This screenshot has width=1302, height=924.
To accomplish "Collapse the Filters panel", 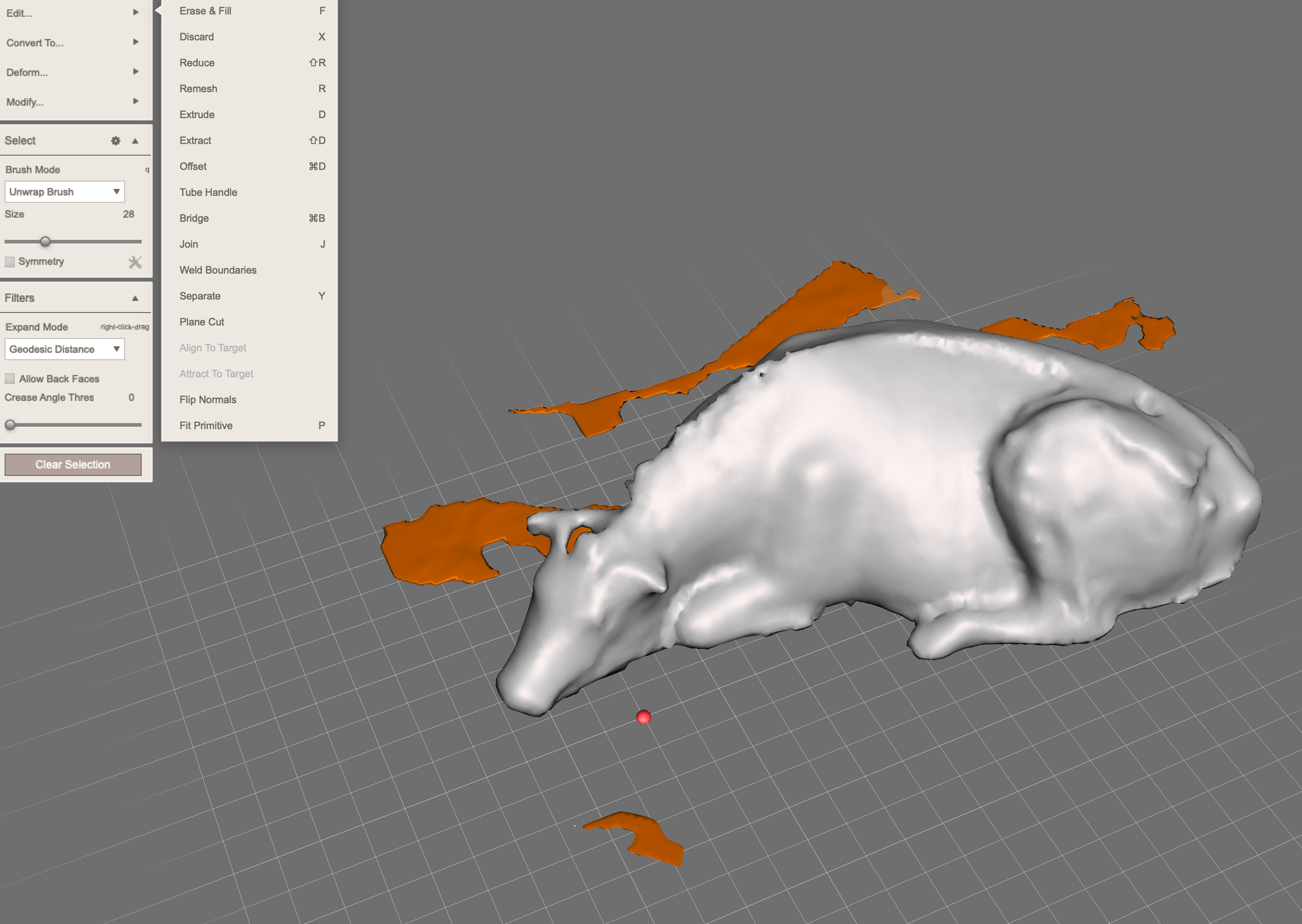I will coord(135,298).
